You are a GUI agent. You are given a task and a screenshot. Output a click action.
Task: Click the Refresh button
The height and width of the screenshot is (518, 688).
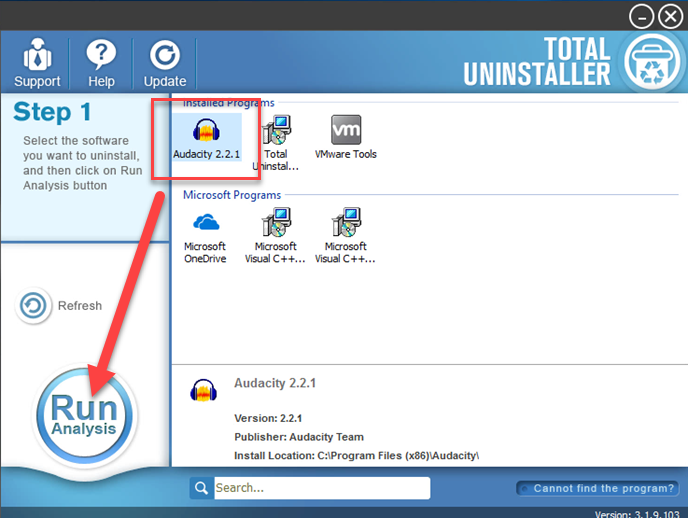pyautogui.click(x=58, y=305)
